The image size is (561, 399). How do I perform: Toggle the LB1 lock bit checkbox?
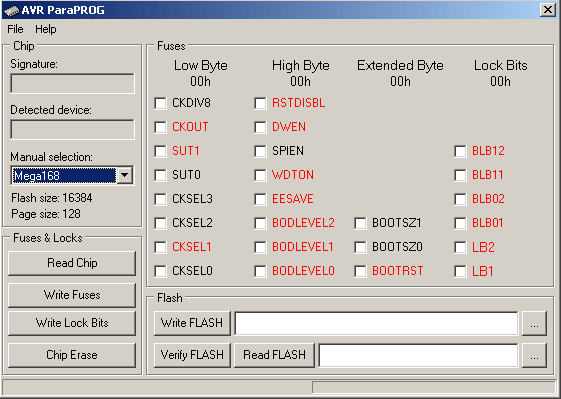(460, 271)
